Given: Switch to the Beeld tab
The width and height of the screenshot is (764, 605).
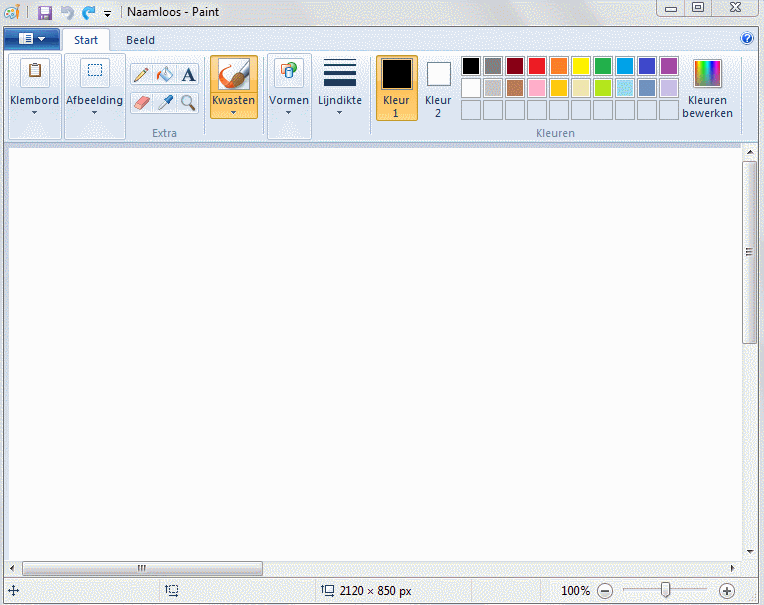Looking at the screenshot, I should (140, 41).
